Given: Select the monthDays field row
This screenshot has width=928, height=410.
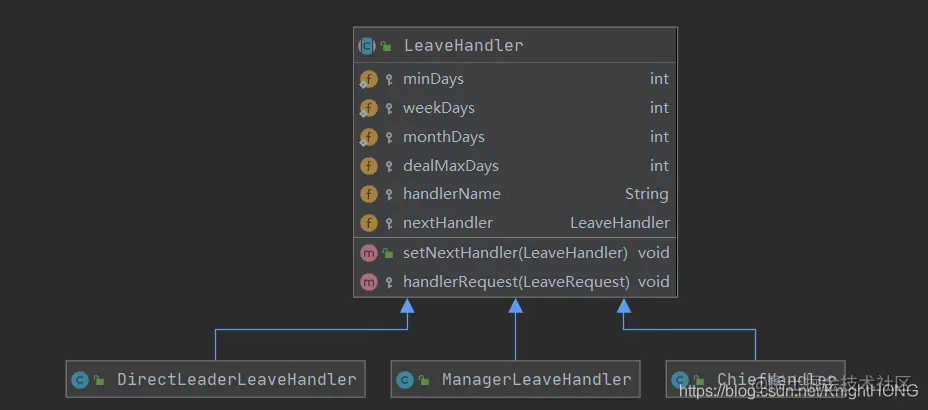Looking at the screenshot, I should tap(515, 137).
